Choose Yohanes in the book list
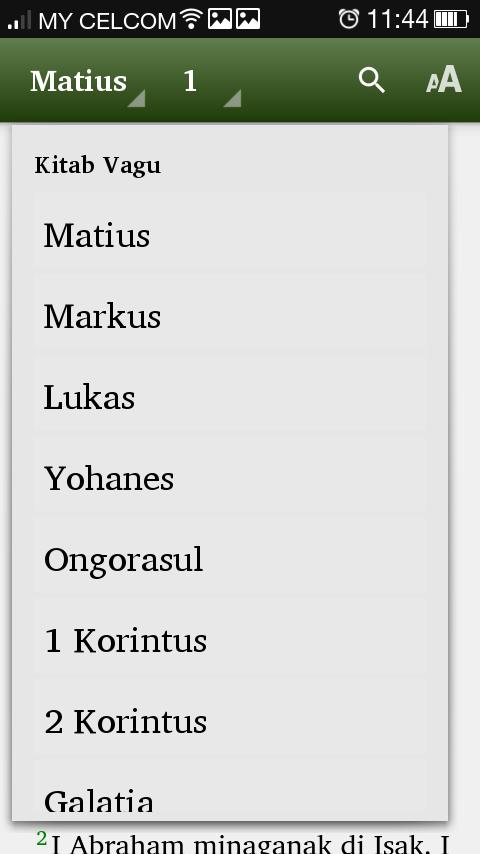This screenshot has width=480, height=854. (230, 478)
